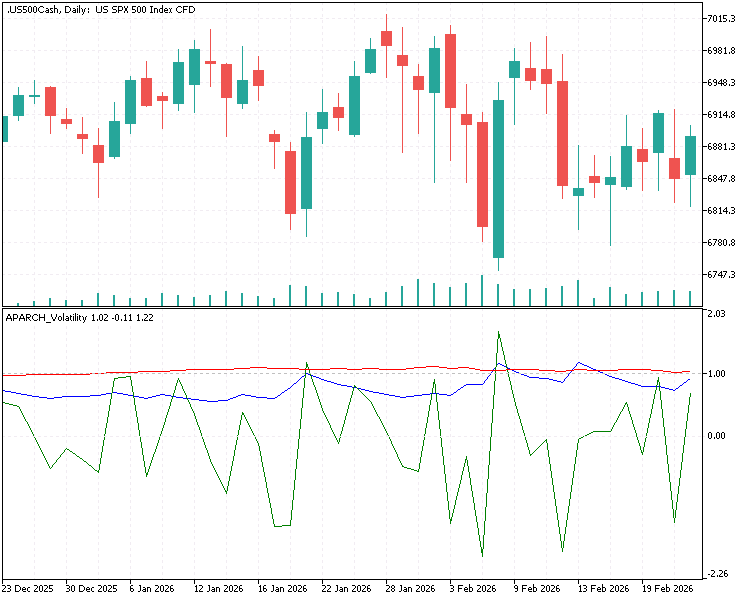Click the 7015.3 price axis label
This screenshot has height=600, width=750.
coord(721,19)
